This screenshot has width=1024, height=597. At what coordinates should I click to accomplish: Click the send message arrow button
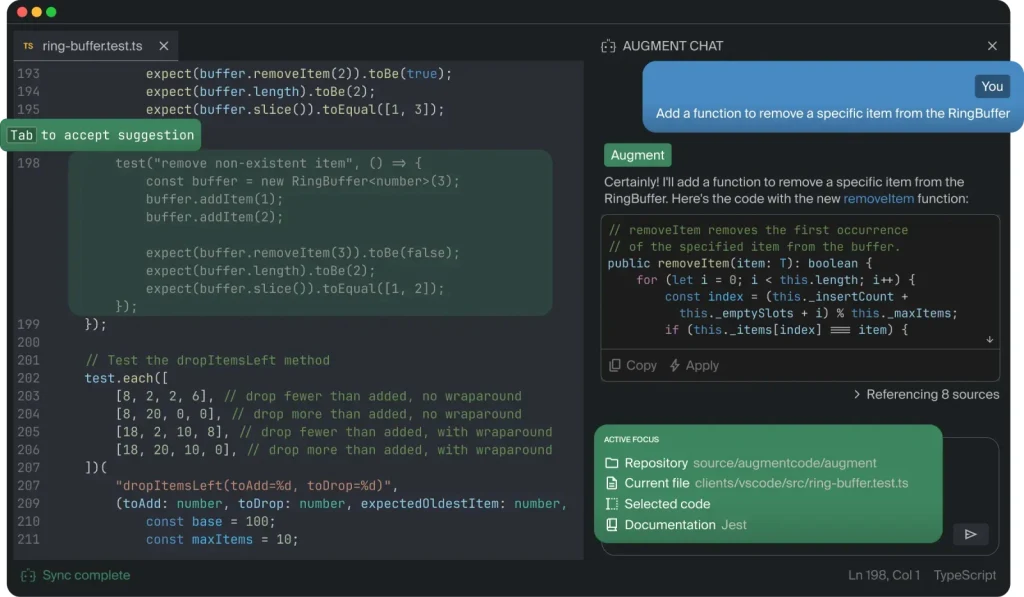pyautogui.click(x=970, y=535)
